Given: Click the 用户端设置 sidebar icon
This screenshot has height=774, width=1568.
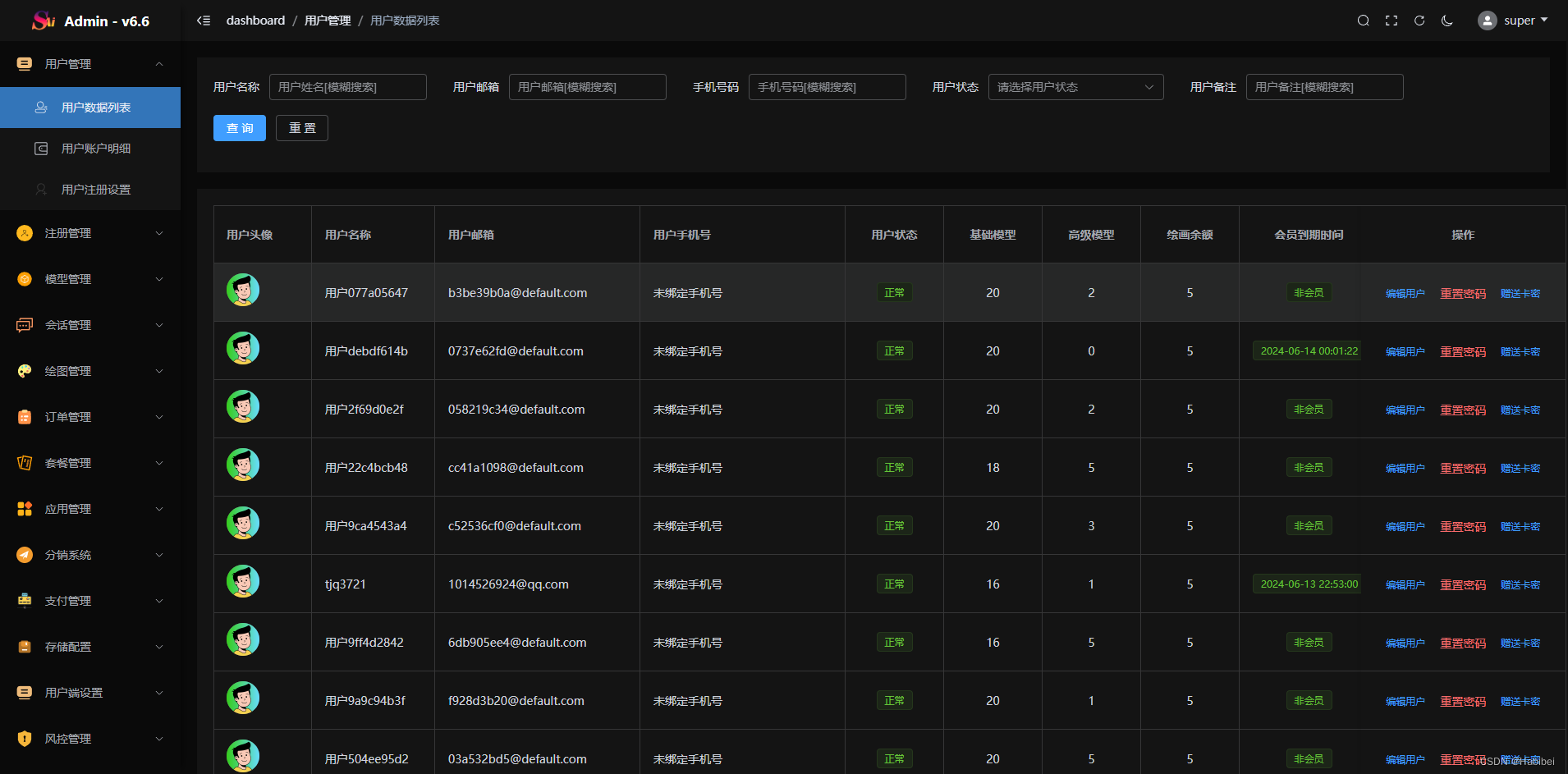Looking at the screenshot, I should 25,693.
